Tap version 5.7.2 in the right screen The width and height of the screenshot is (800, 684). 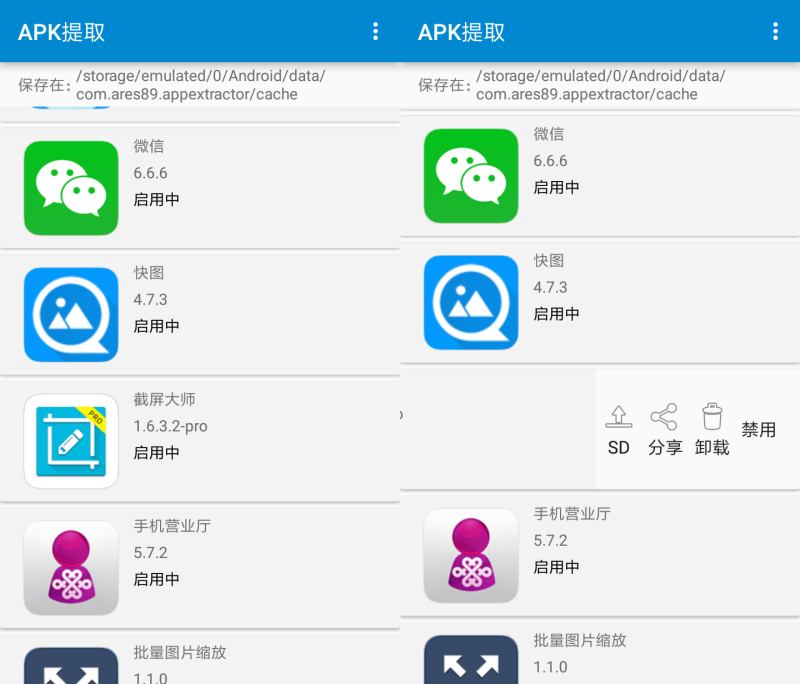(x=551, y=540)
